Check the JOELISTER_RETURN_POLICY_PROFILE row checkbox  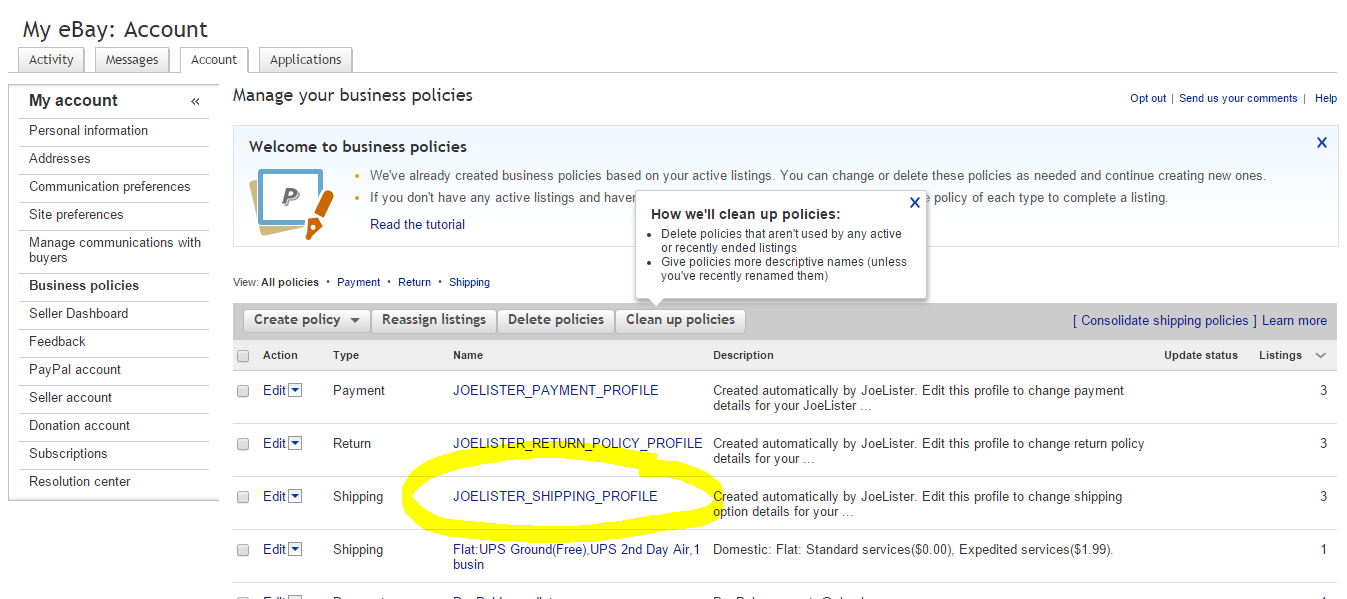(243, 444)
